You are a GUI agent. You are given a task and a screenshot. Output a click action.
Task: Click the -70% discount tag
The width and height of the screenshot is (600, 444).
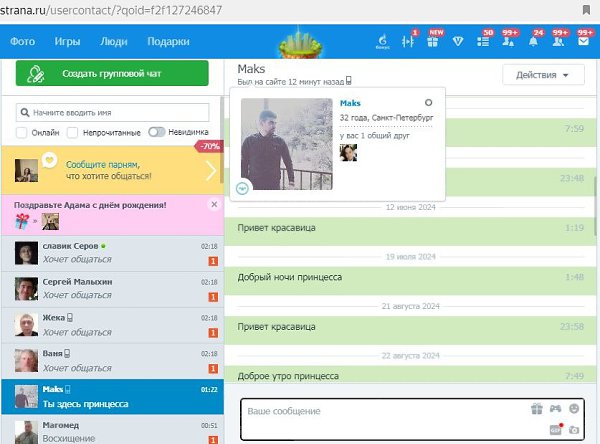[x=209, y=146]
